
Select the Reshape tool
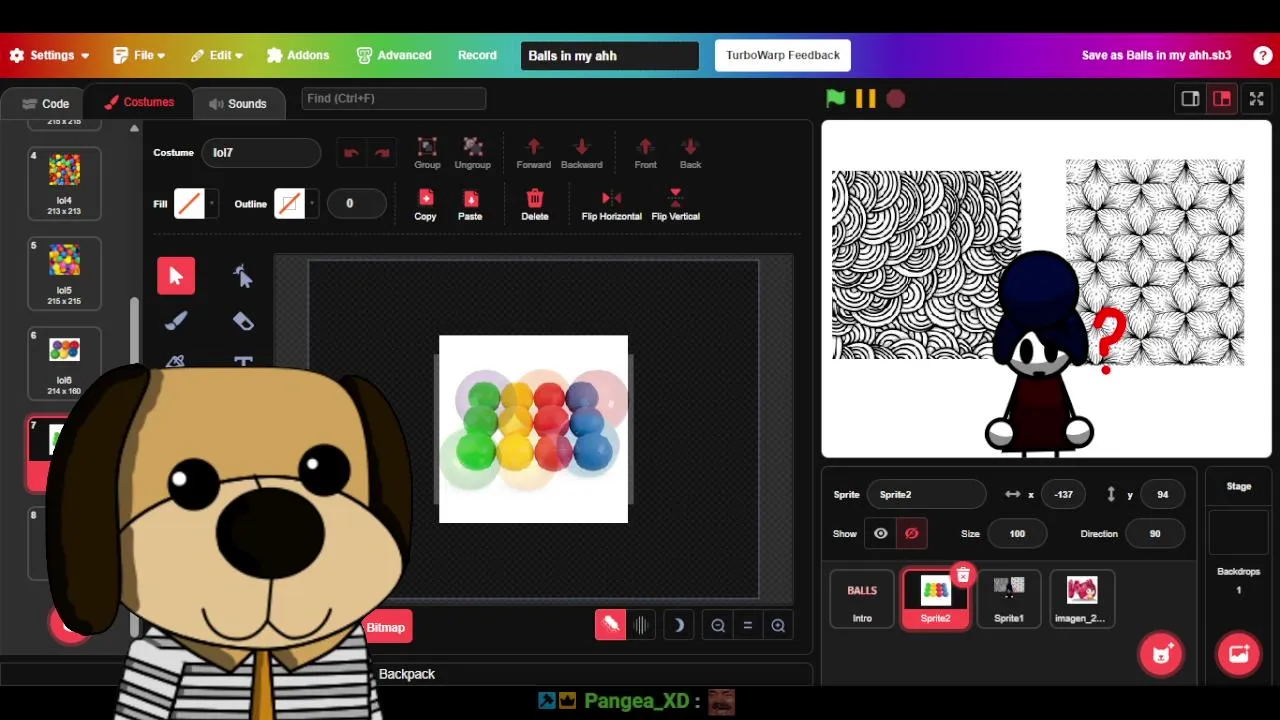pyautogui.click(x=243, y=276)
